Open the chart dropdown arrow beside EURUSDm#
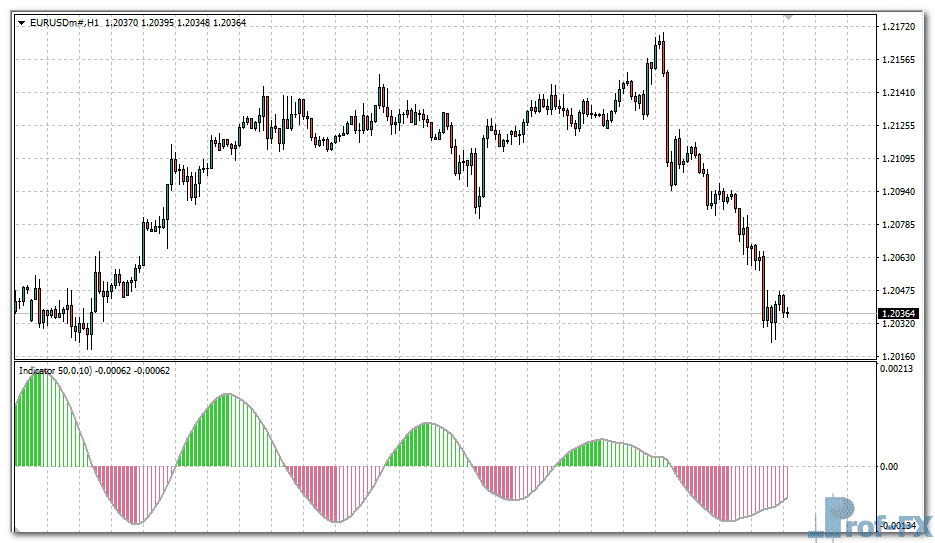Image resolution: width=935 pixels, height=543 pixels. pyautogui.click(x=21, y=22)
